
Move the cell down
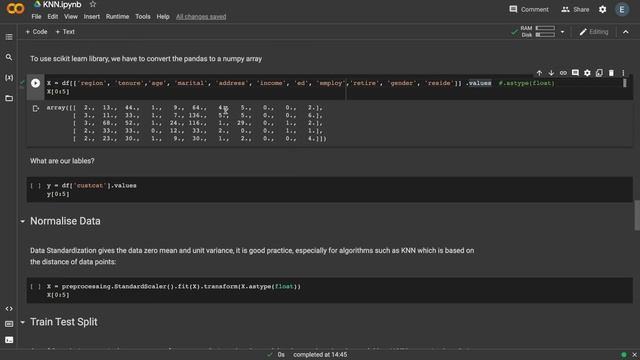551,73
